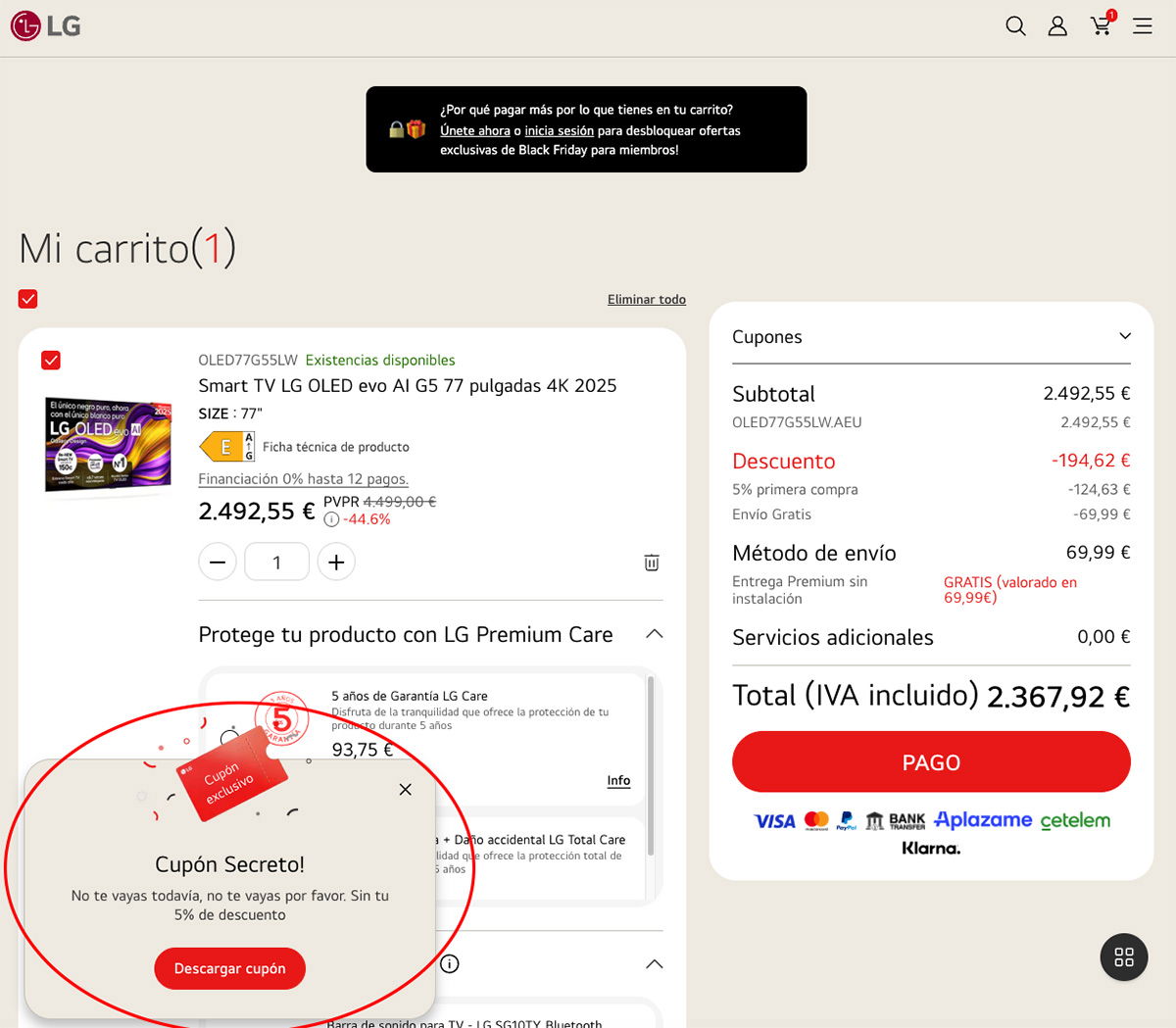The image size is (1176, 1028).
Task: Delete the TV using trash icon
Action: (652, 563)
